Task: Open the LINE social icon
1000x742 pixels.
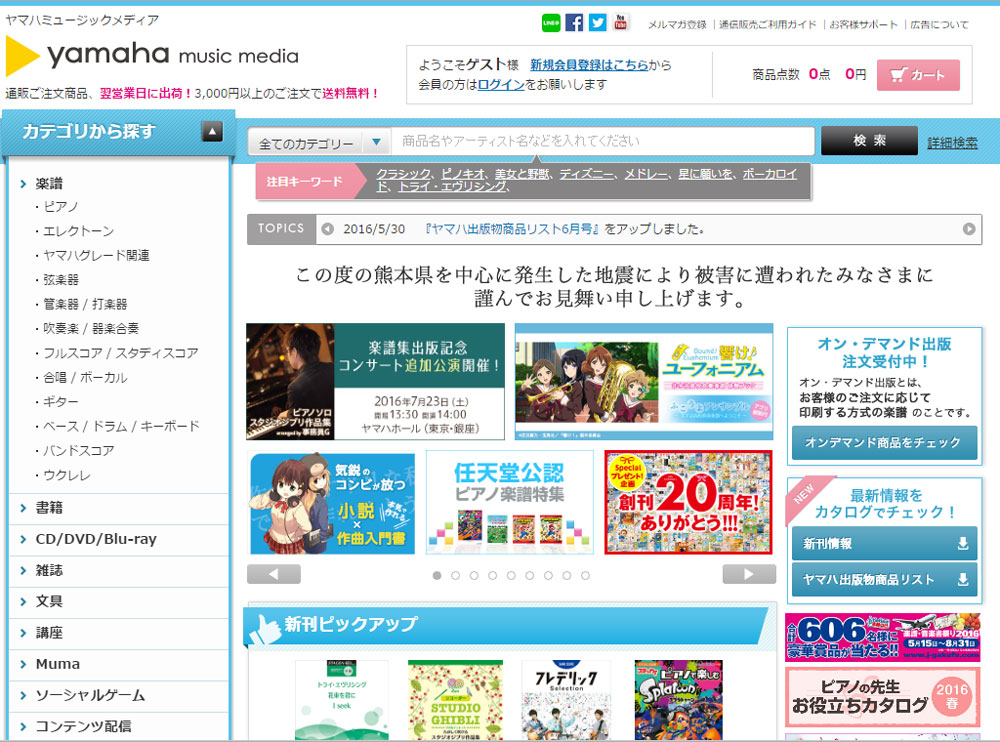Action: (550, 23)
